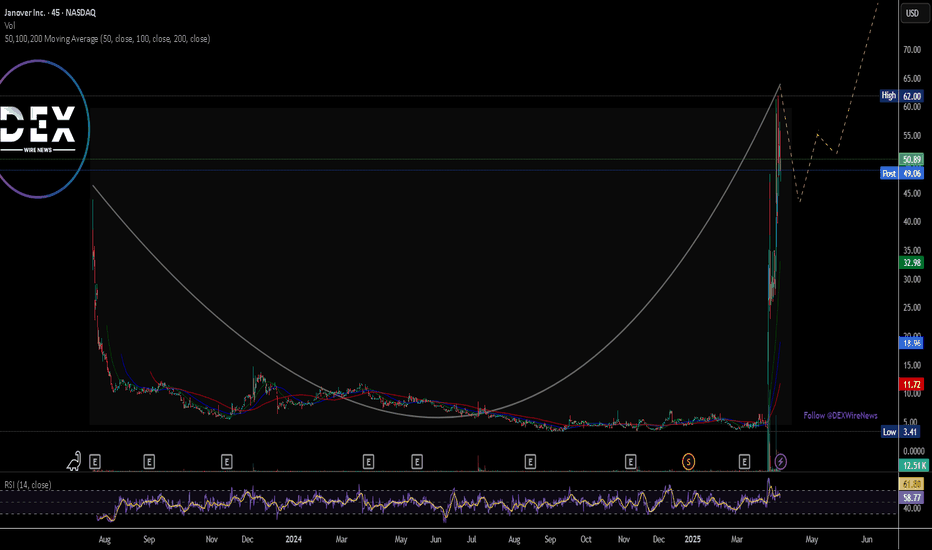Click the High 62.00 price label
Screen dimensions: 932x550
(x=901, y=96)
